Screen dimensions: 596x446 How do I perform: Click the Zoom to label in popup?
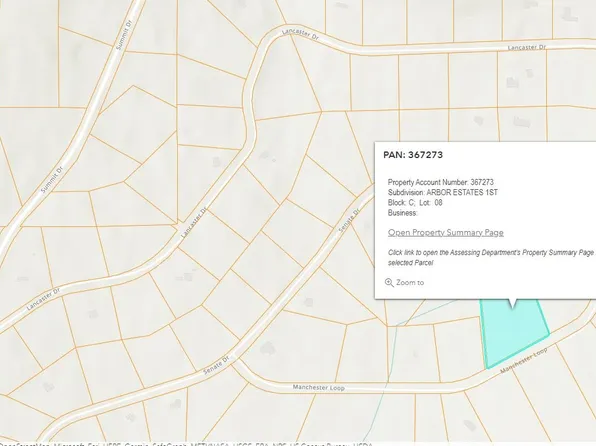(410, 283)
